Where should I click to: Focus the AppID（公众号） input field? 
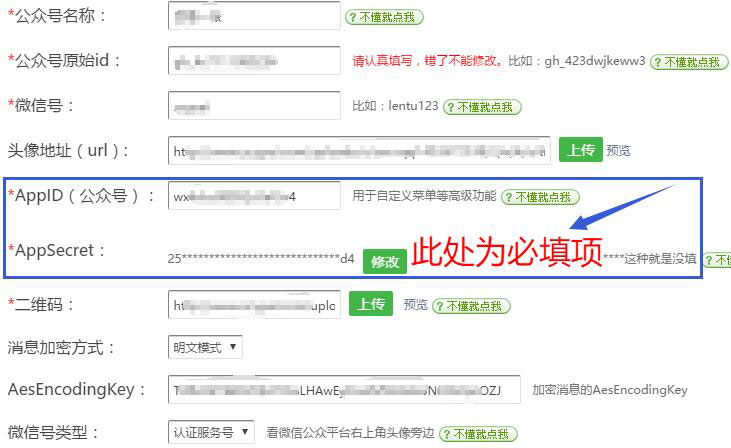[x=254, y=195]
